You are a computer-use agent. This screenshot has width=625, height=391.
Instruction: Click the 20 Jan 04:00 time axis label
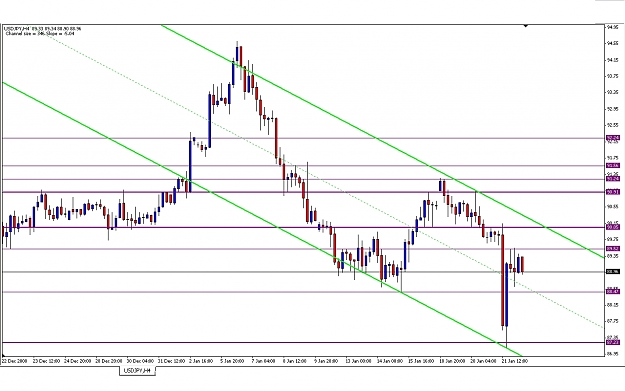click(483, 361)
